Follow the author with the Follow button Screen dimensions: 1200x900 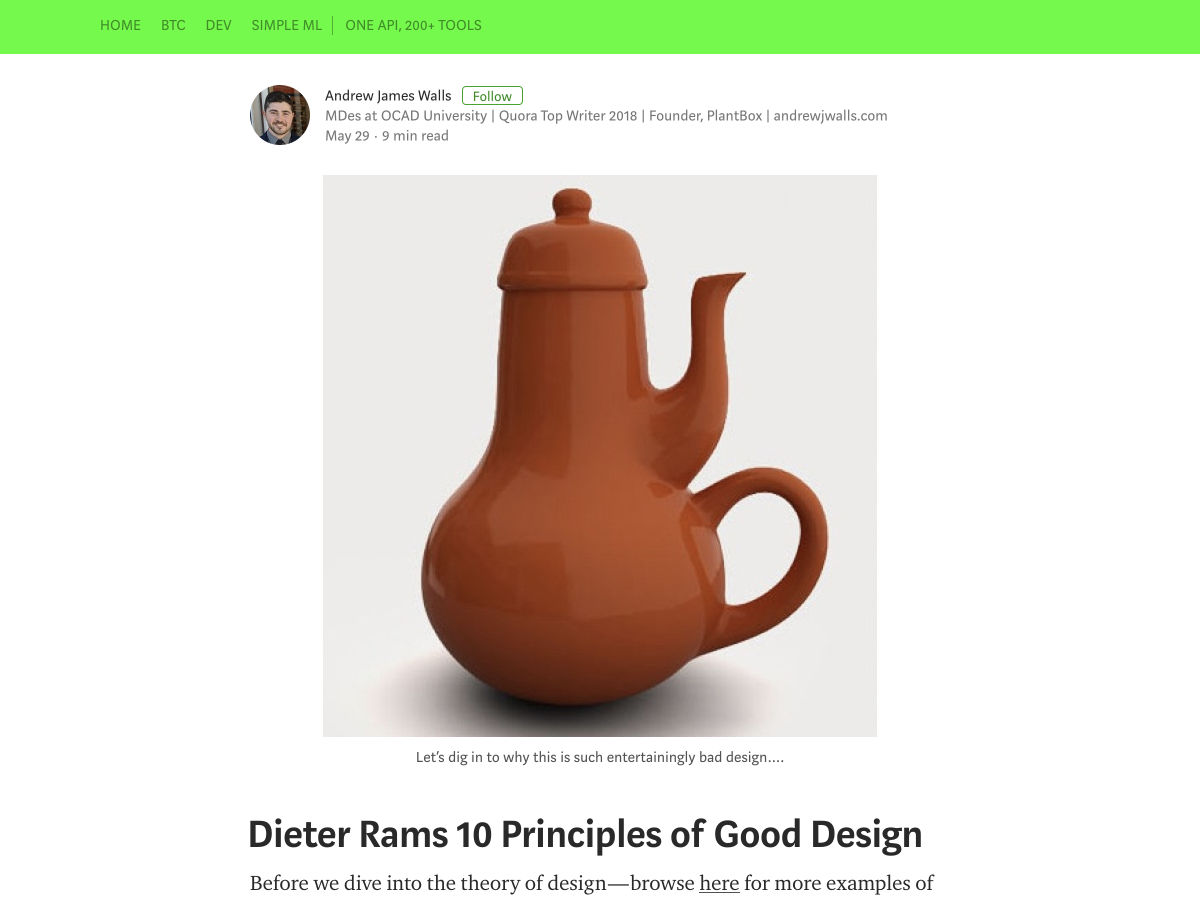(492, 96)
